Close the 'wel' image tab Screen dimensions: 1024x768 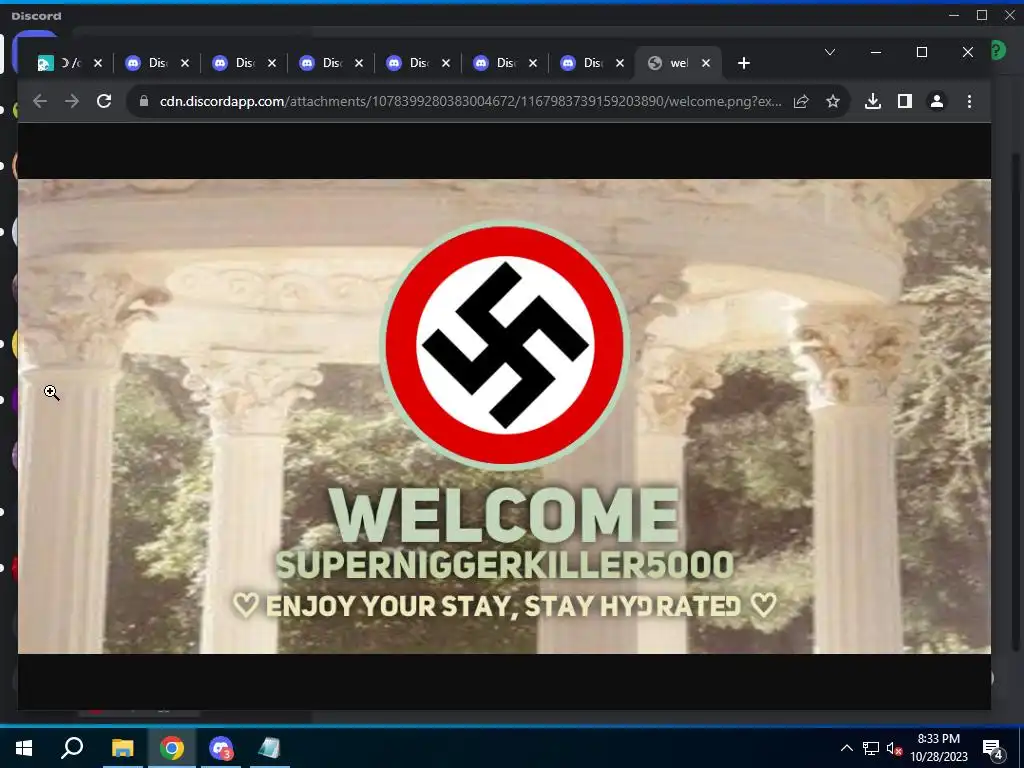706,63
